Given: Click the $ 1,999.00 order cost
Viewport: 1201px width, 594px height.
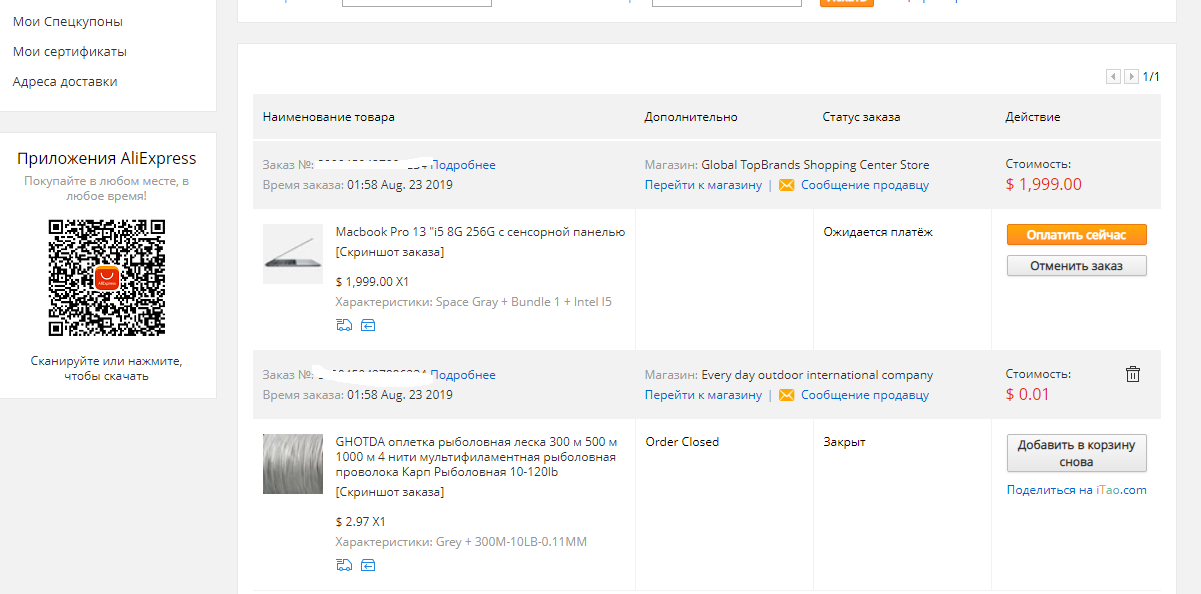Looking at the screenshot, I should click(x=1044, y=185).
